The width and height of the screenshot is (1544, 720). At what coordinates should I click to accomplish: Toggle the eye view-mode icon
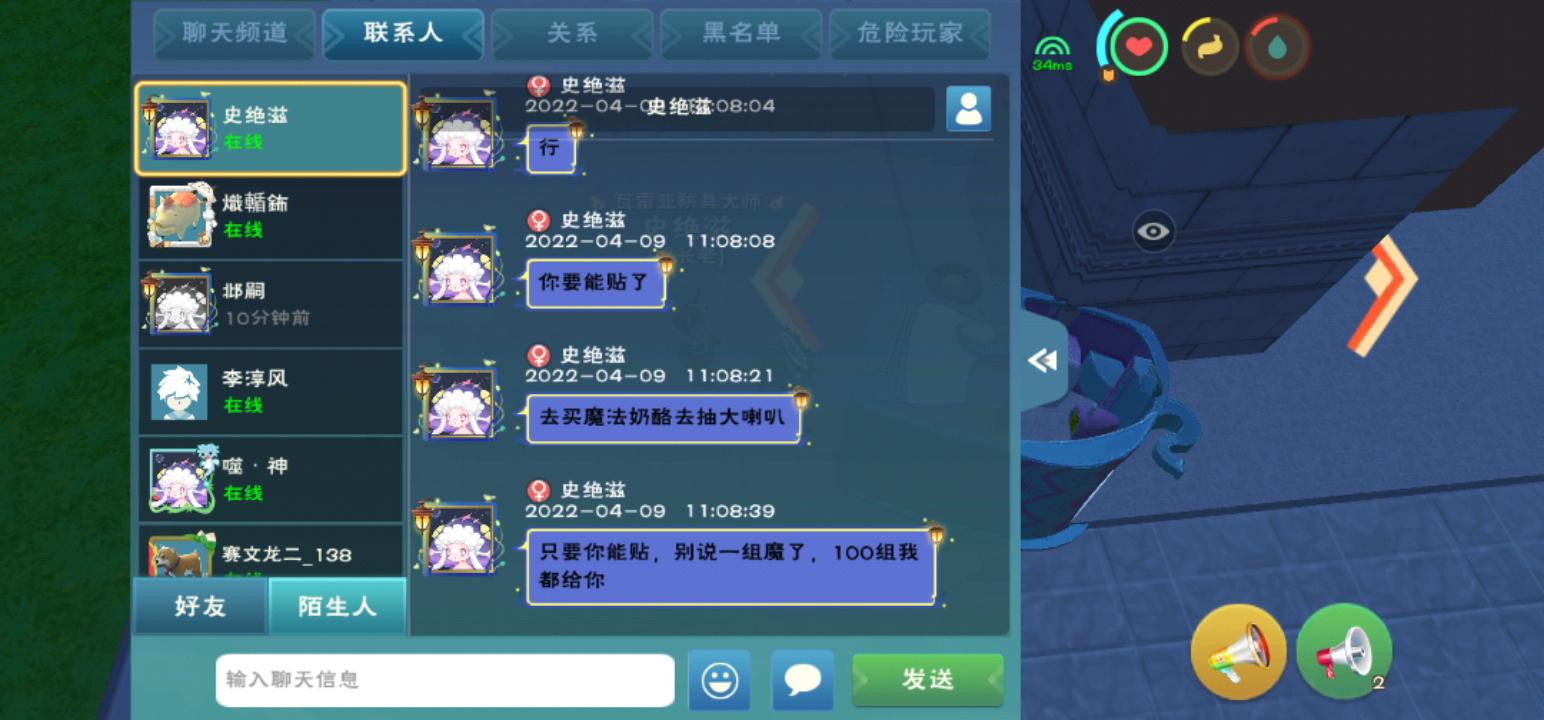tap(1153, 232)
